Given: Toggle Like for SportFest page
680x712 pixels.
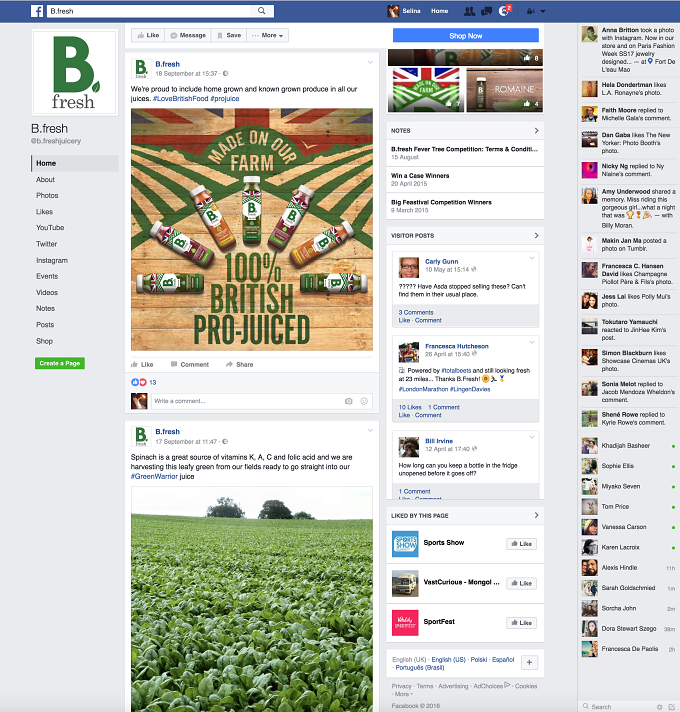Looking at the screenshot, I should coord(522,623).
